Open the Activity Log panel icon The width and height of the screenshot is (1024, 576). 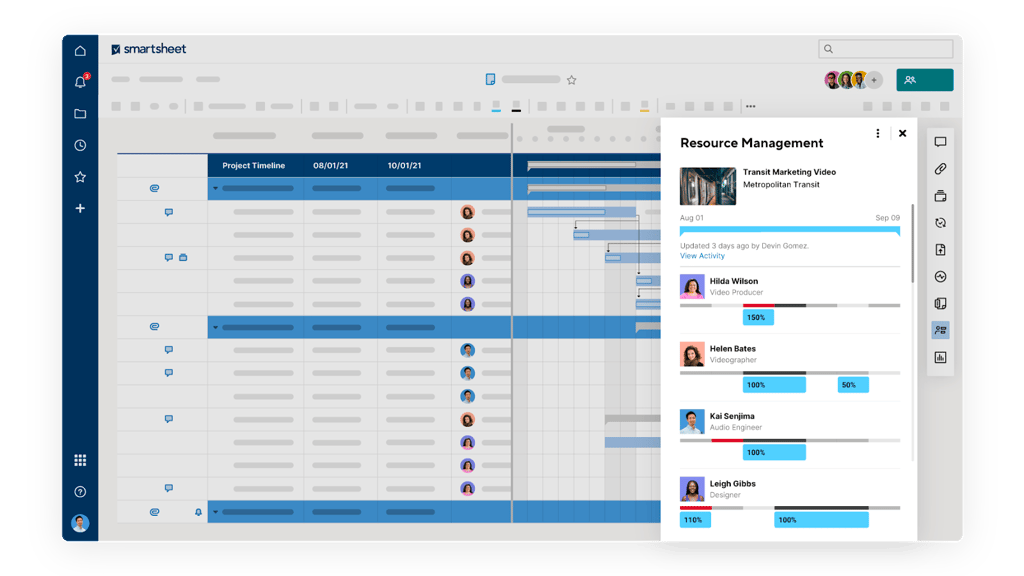tap(940, 276)
